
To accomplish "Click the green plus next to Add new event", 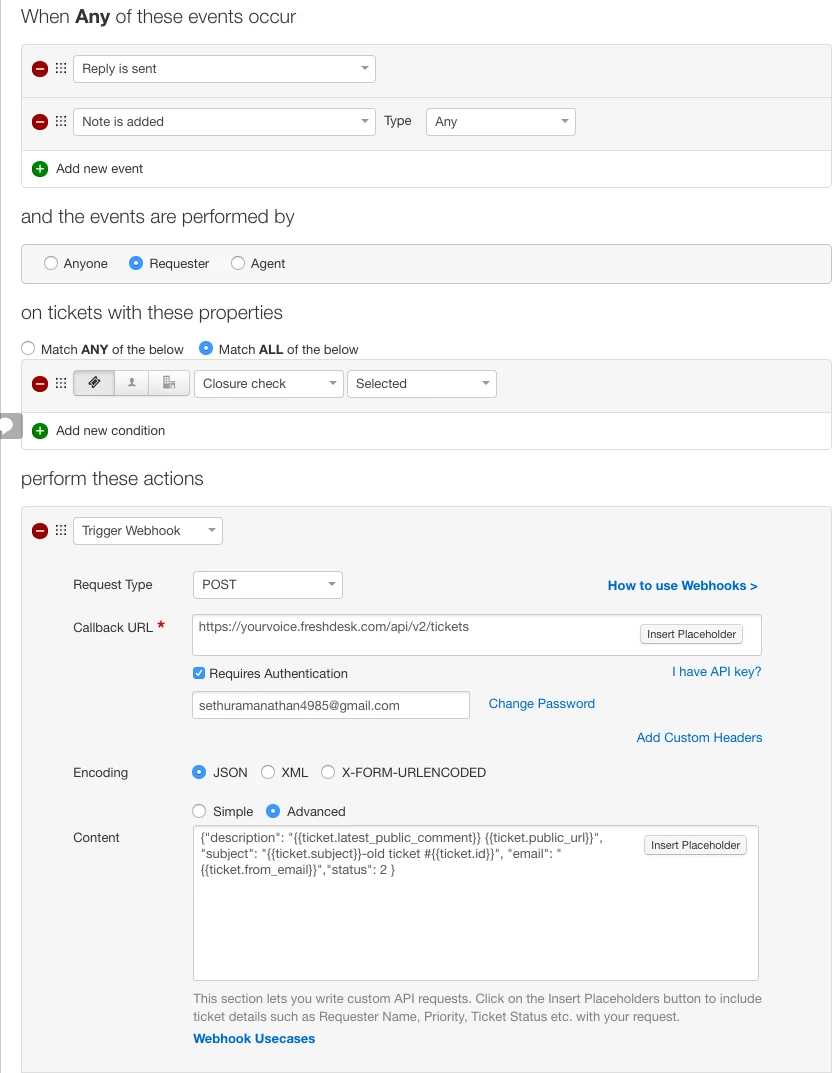I will (x=40, y=169).
